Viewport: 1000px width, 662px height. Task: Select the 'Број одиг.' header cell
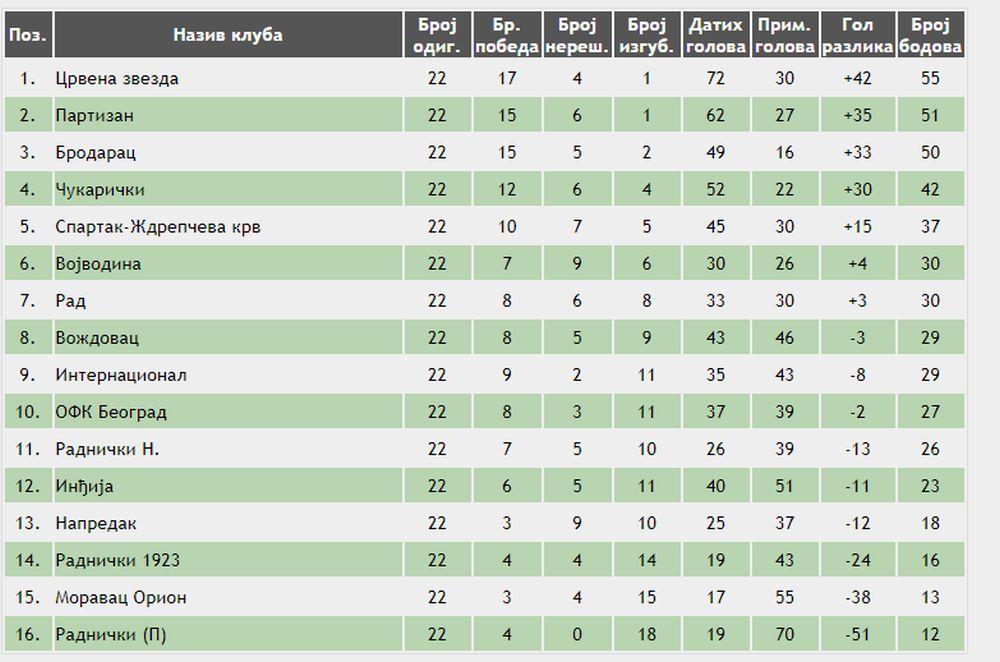437,35
